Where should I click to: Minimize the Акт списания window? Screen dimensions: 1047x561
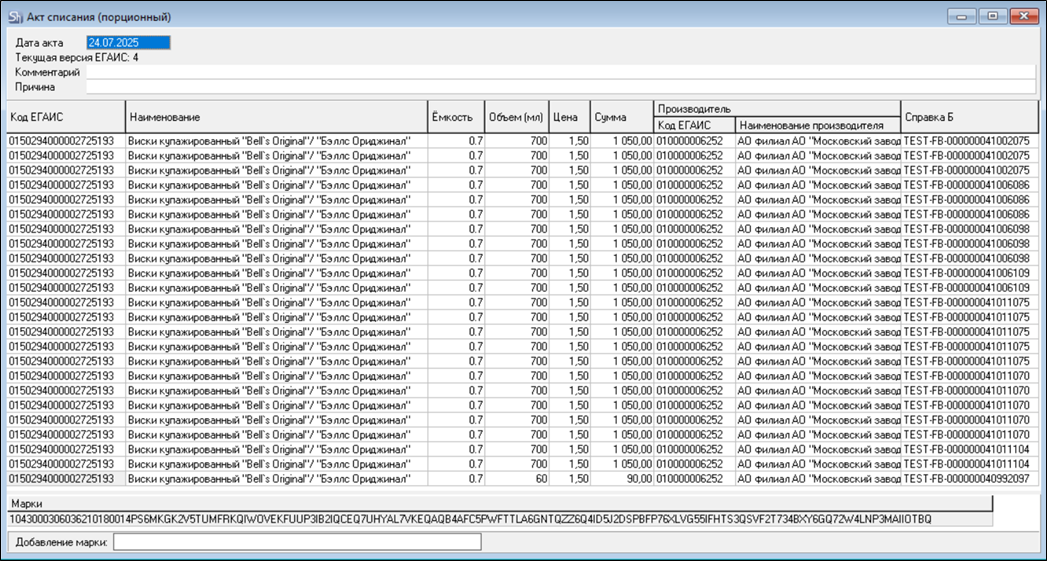click(x=963, y=16)
